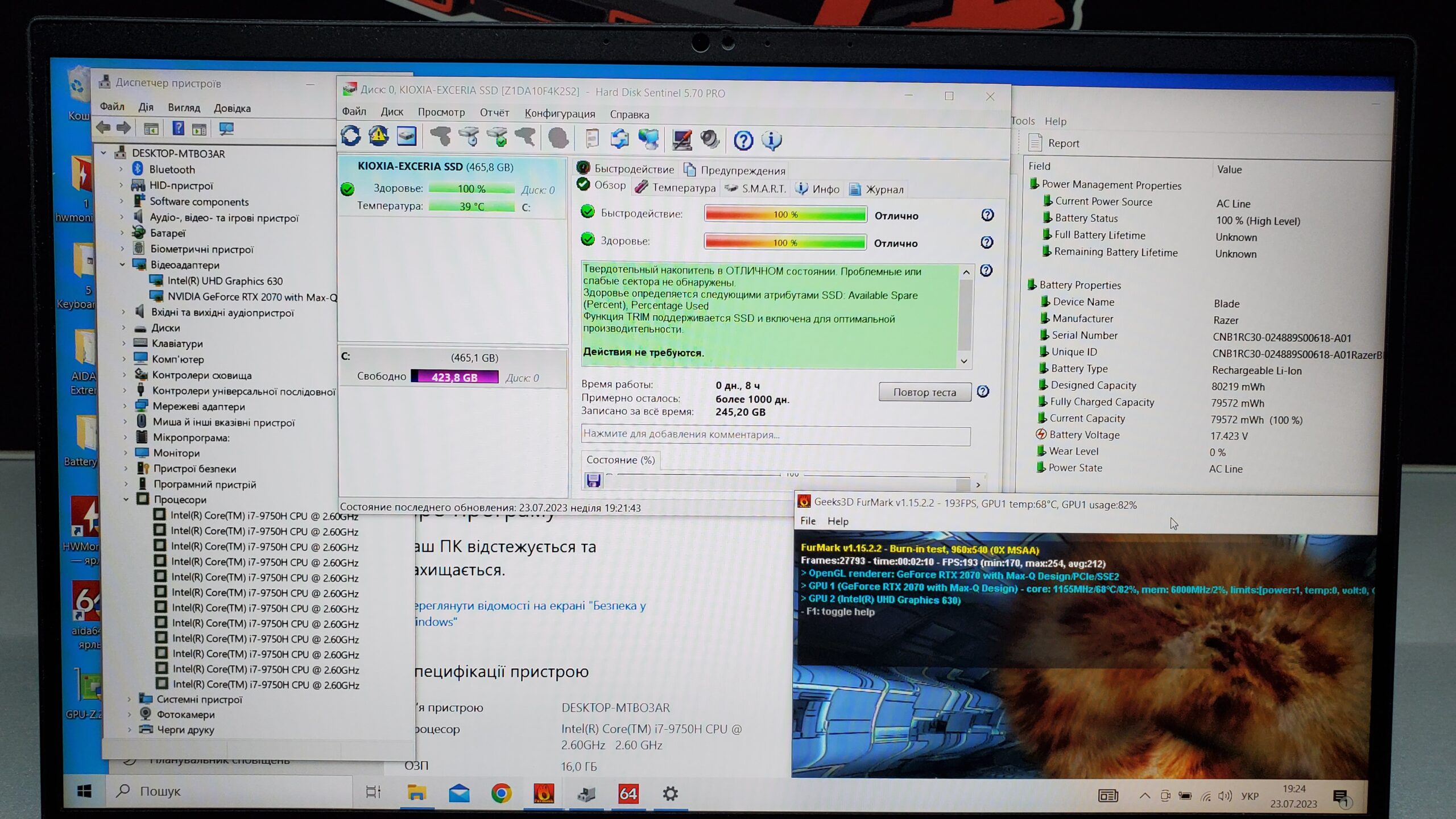Image resolution: width=1456 pixels, height=819 pixels.
Task: Collapse the Процесори tree node
Action: (x=126, y=499)
